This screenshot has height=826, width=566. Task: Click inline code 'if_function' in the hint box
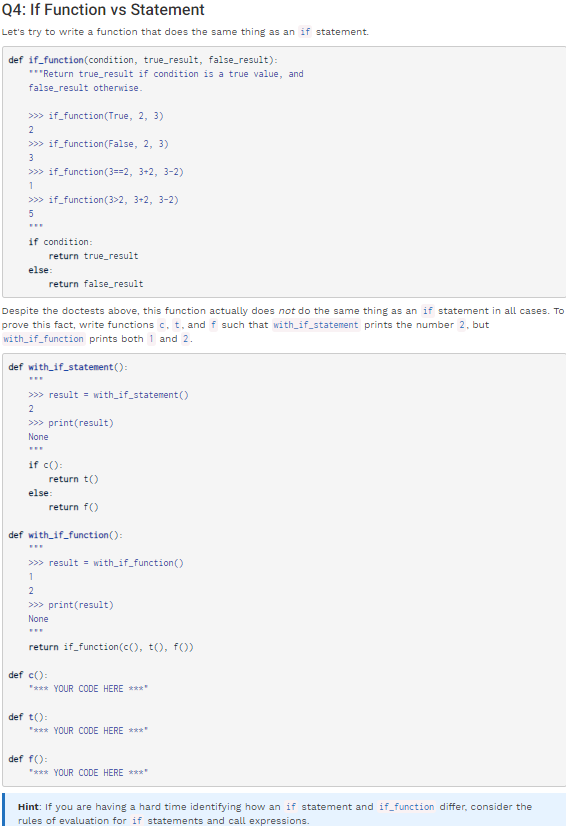[406, 807]
